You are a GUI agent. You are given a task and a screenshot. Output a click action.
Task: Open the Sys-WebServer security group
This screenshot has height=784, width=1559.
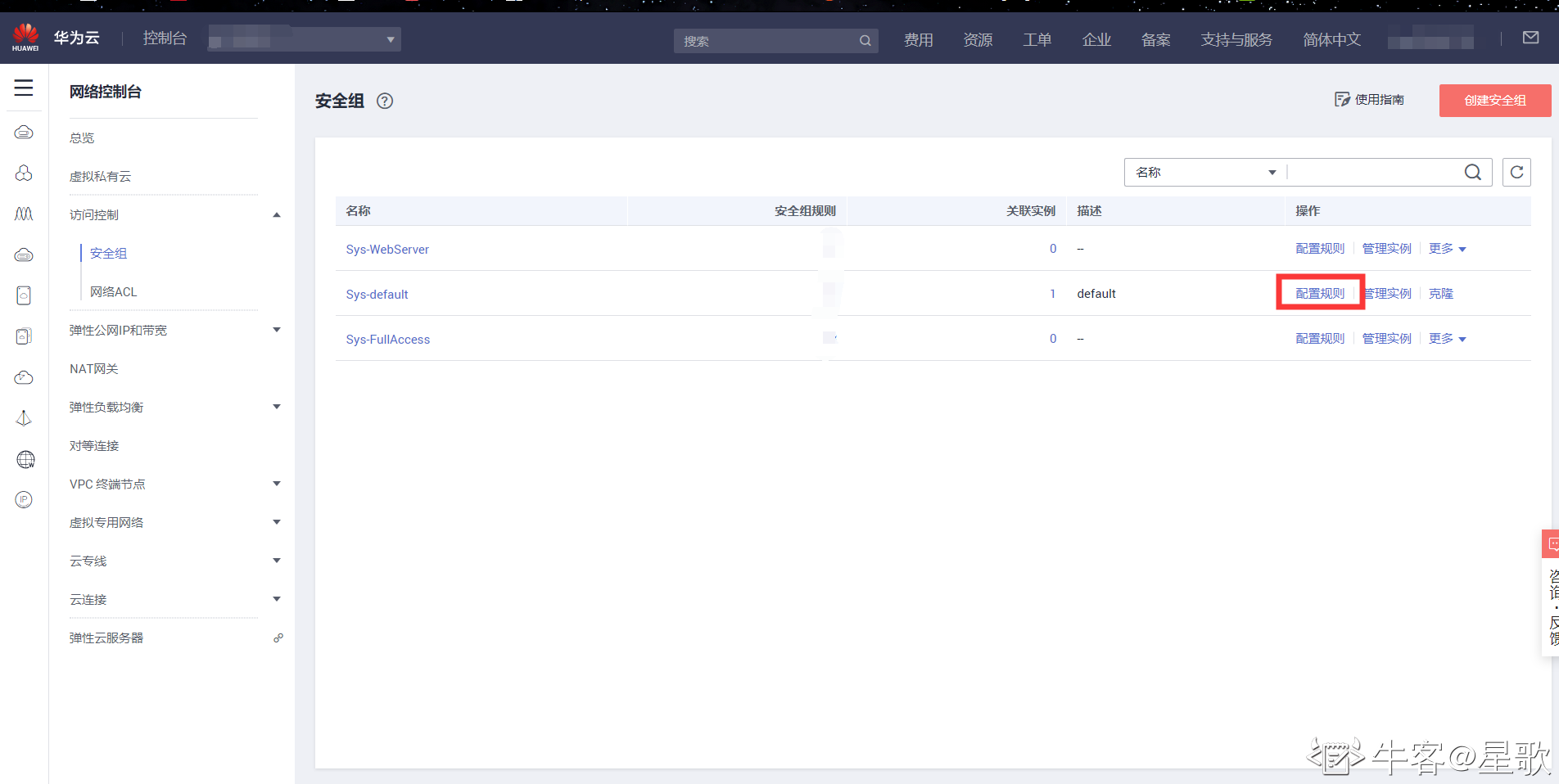pyautogui.click(x=387, y=249)
